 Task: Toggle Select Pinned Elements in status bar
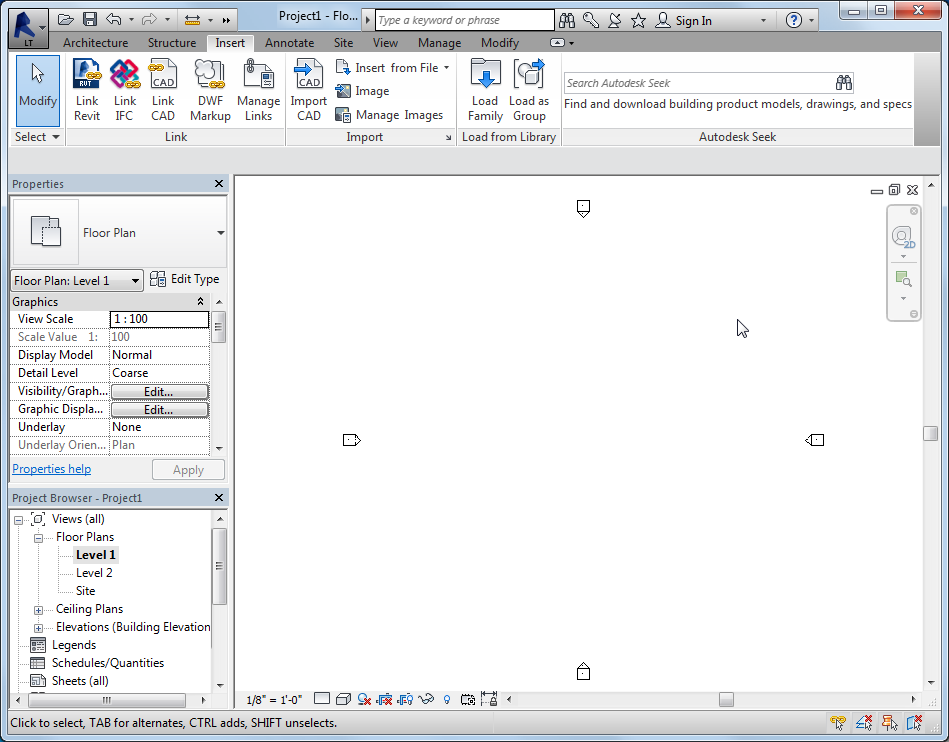click(x=889, y=722)
